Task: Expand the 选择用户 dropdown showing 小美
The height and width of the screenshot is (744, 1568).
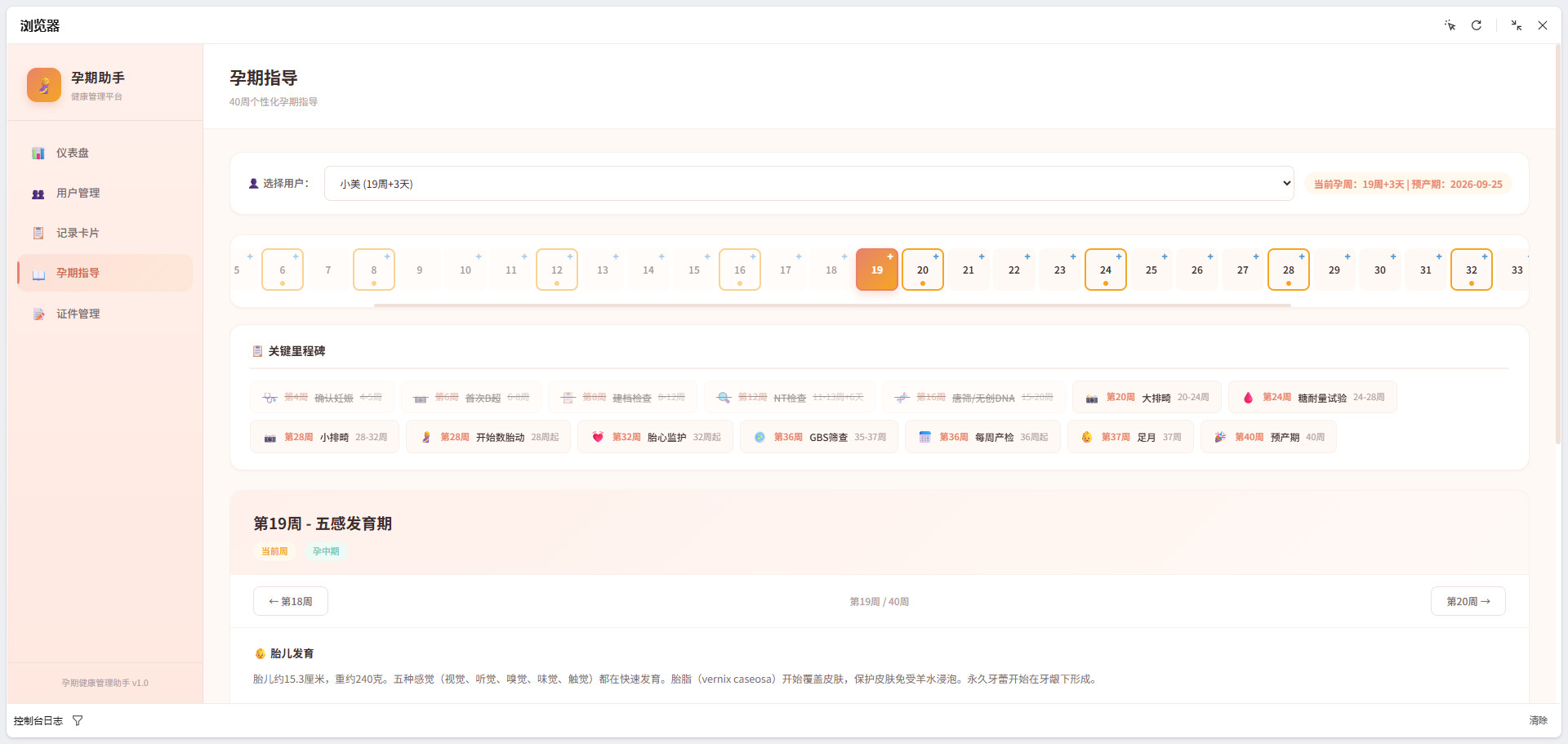Action: pyautogui.click(x=808, y=184)
